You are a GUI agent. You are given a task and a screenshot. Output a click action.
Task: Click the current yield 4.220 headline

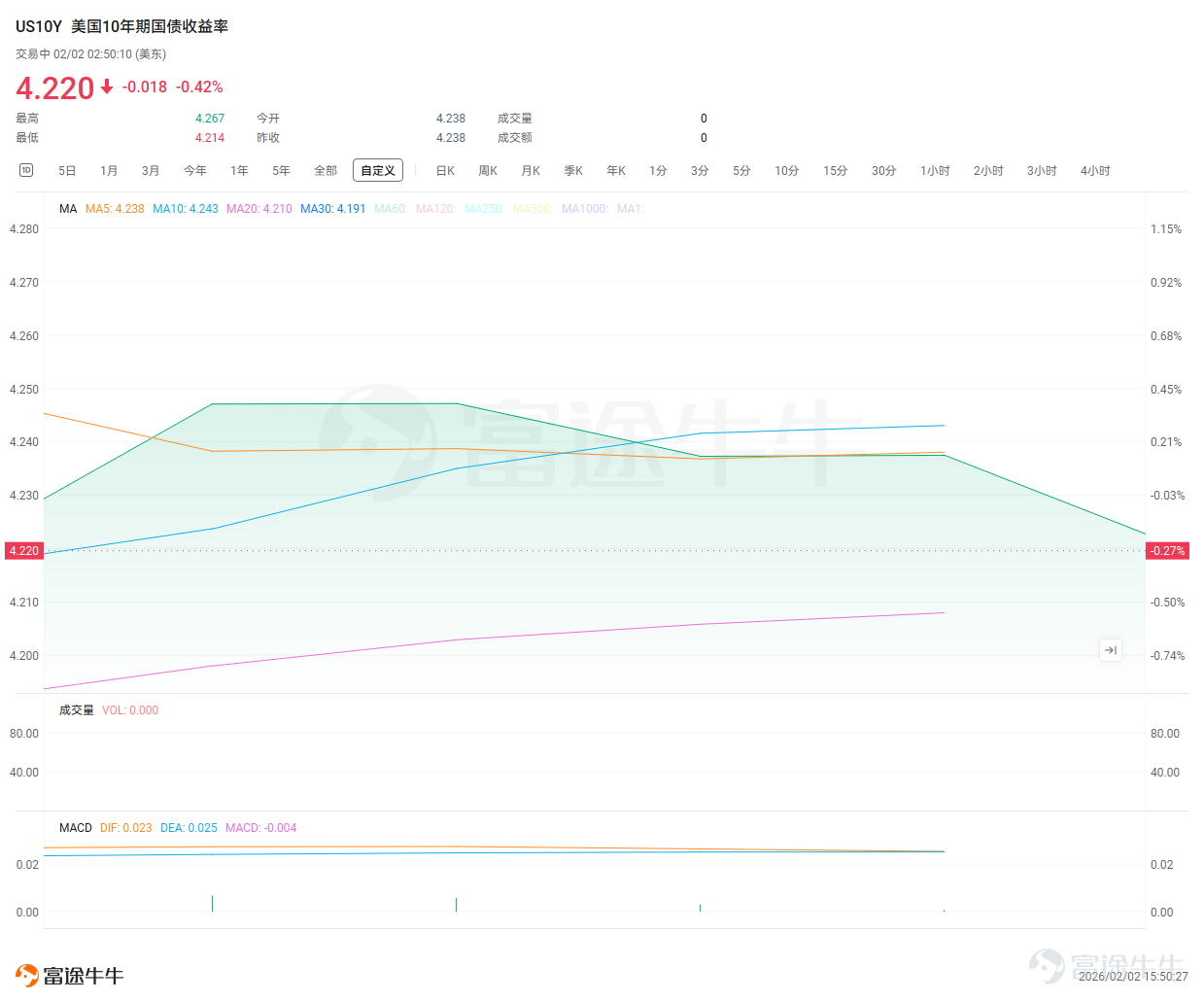click(x=55, y=88)
